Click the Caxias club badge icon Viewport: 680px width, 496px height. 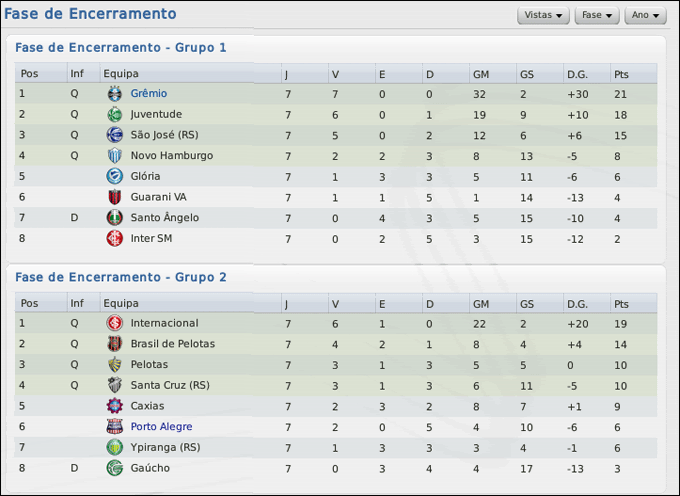[x=114, y=406]
